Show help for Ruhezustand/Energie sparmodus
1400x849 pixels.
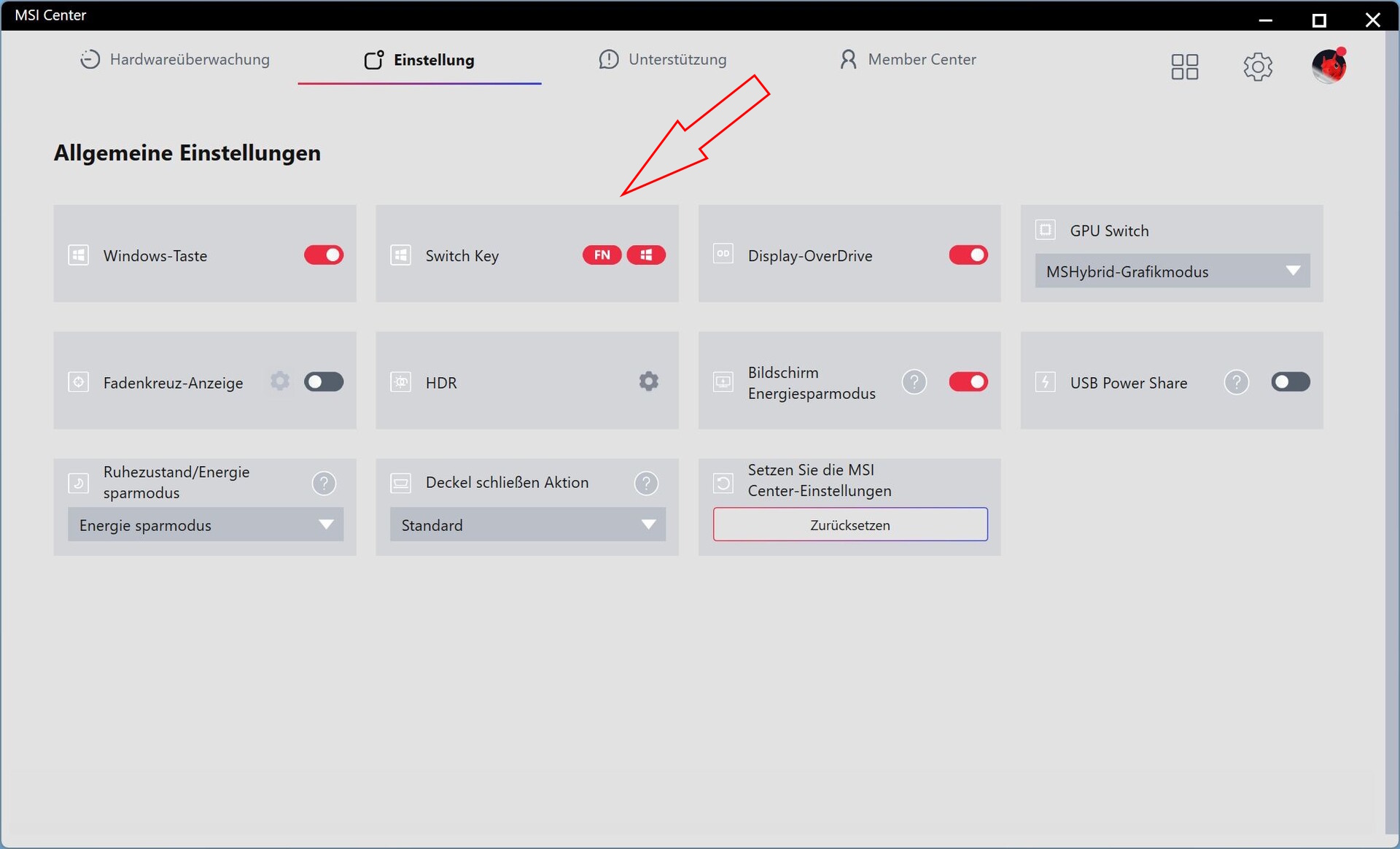point(324,483)
